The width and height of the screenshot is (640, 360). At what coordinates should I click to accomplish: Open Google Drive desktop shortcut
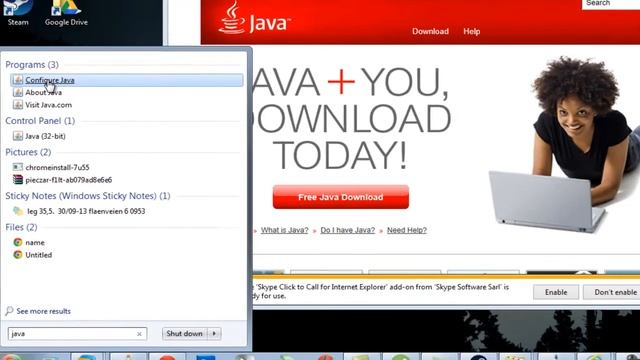tap(66, 13)
